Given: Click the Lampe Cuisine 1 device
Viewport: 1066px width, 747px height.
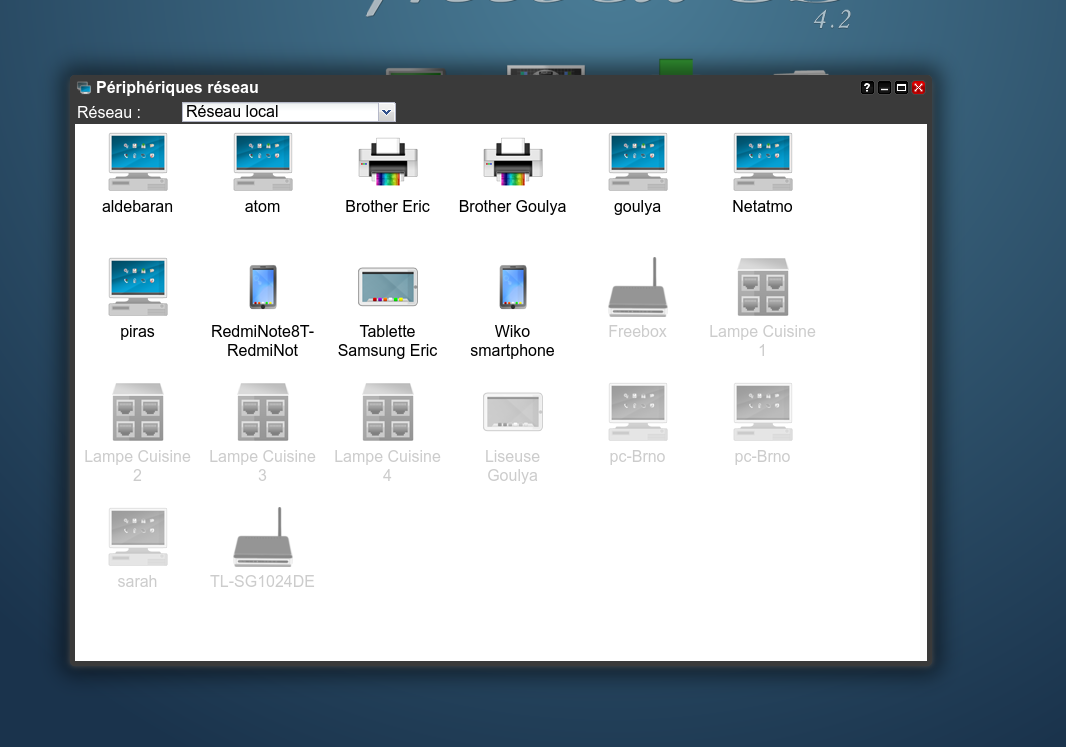Looking at the screenshot, I should (x=762, y=288).
